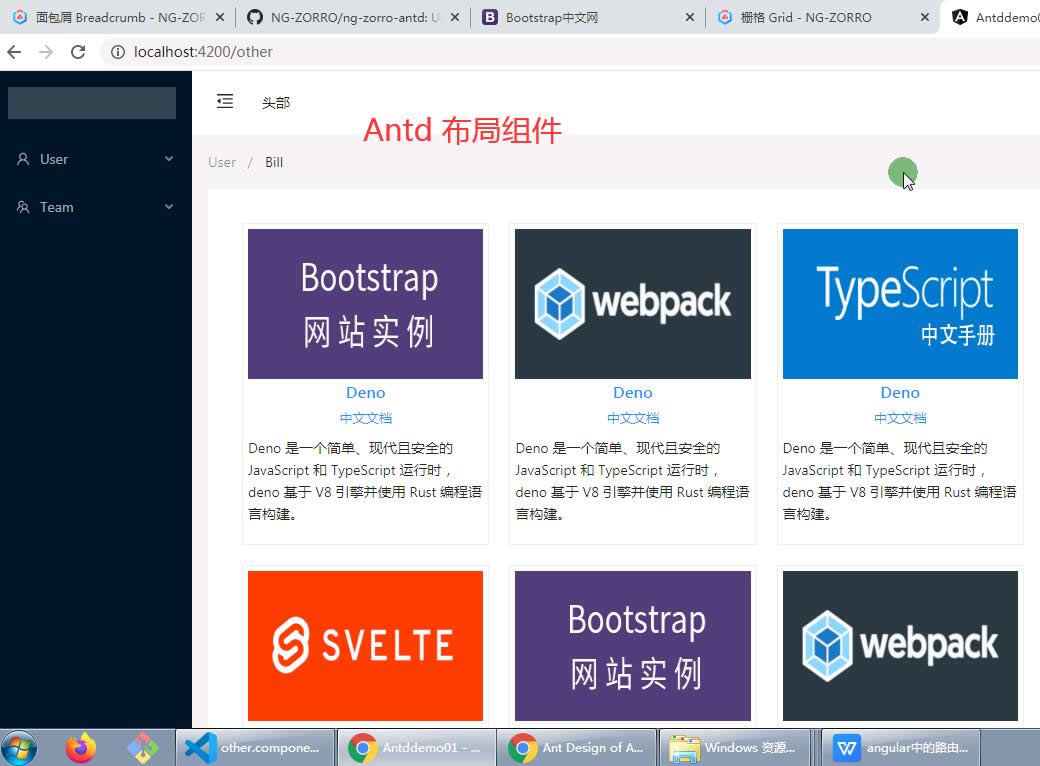Open Windows 资源 explorer taskbar item
This screenshot has width=1040, height=766.
pos(735,748)
